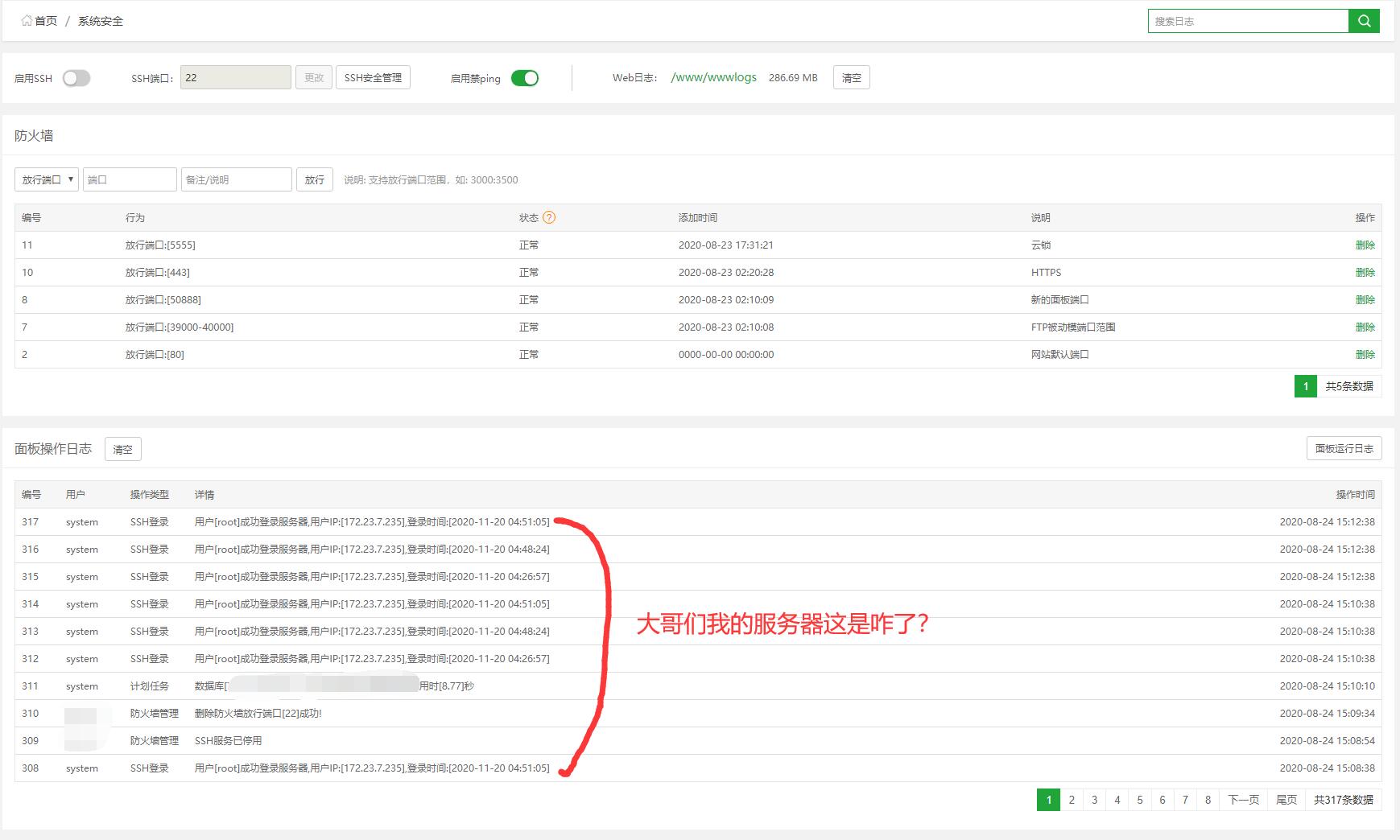Click log entry SSH服务已停用
The height and width of the screenshot is (840, 1400).
click(228, 740)
